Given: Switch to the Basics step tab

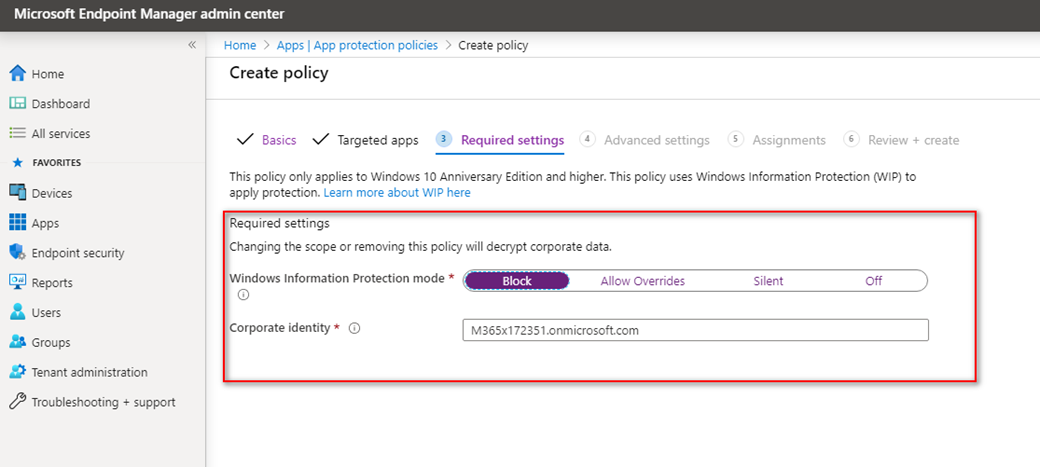Looking at the screenshot, I should 279,140.
